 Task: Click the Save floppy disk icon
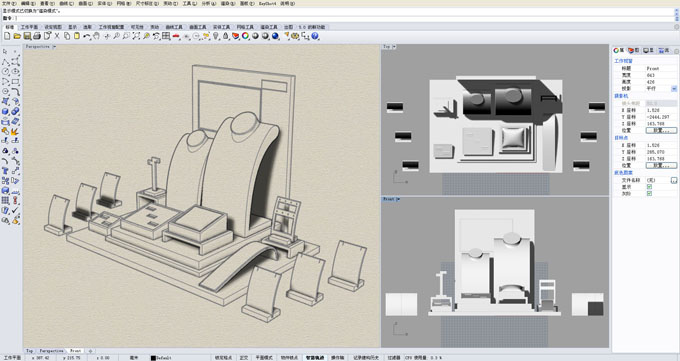pos(27,36)
